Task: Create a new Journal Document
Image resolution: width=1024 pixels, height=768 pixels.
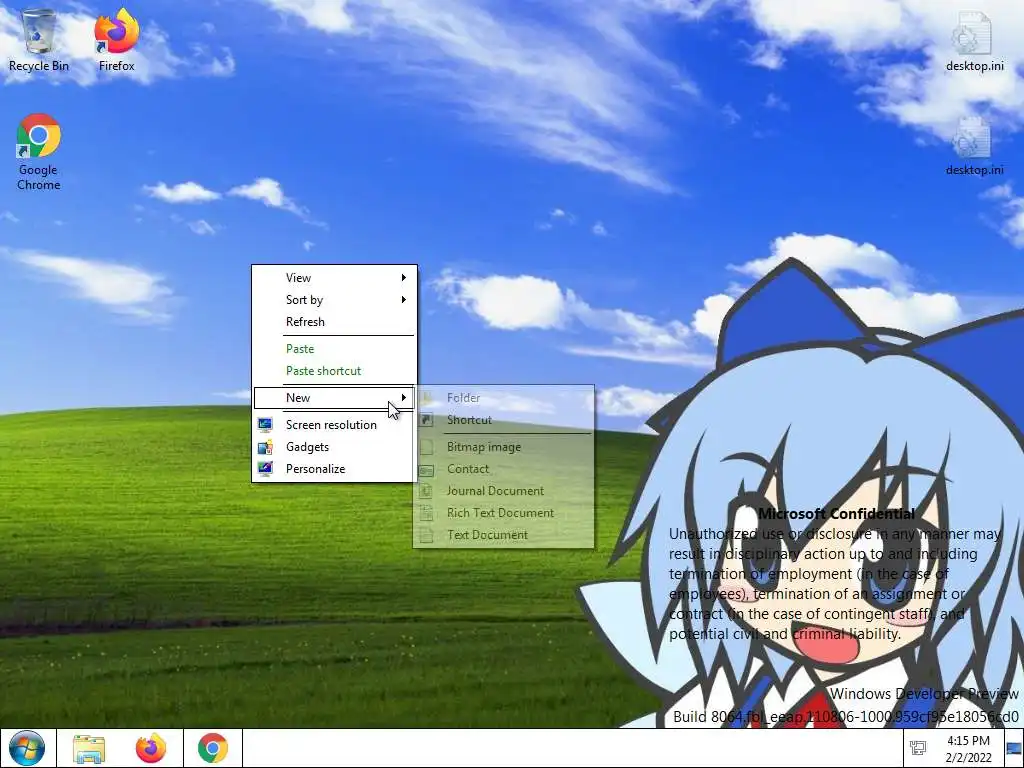Action: point(504,490)
